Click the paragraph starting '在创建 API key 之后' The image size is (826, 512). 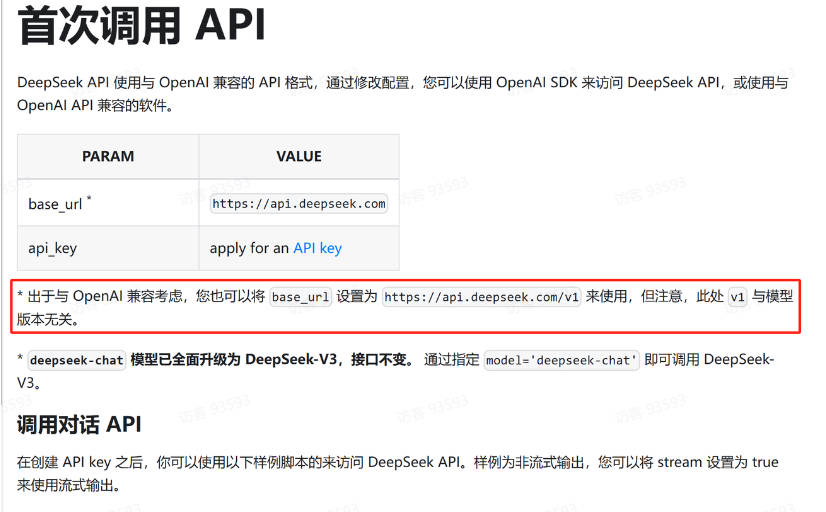pos(398,474)
